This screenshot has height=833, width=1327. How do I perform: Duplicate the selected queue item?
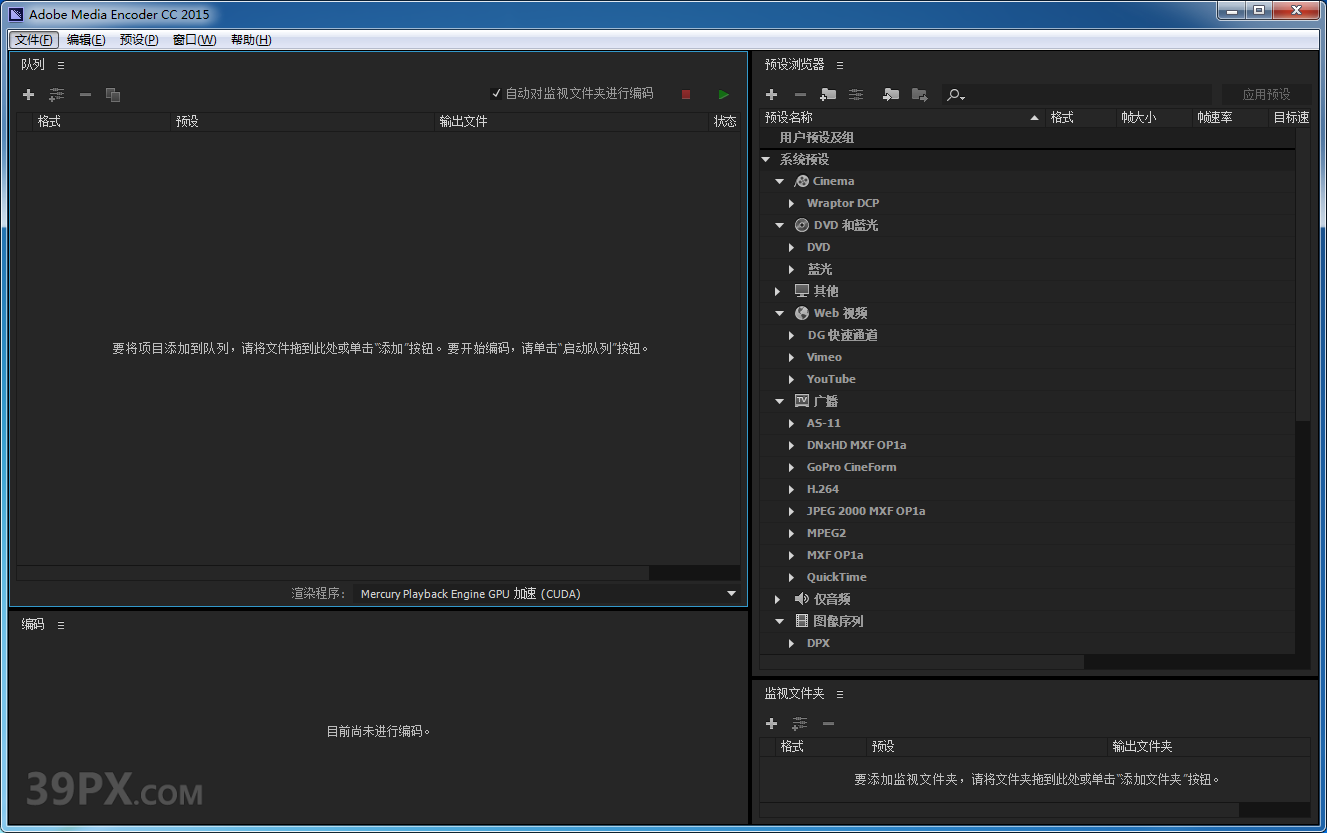tap(113, 95)
